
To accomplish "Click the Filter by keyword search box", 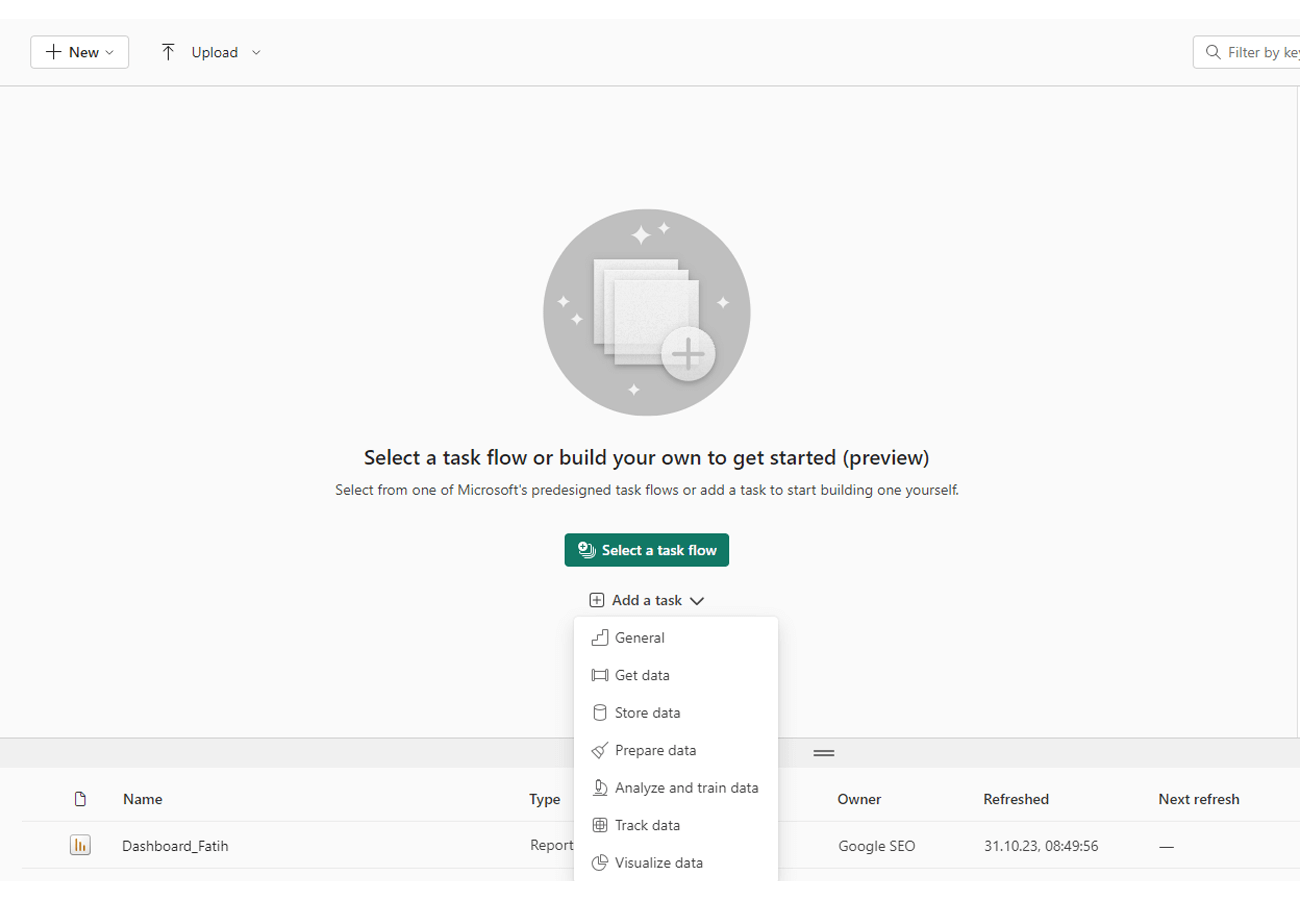I will tap(1255, 52).
